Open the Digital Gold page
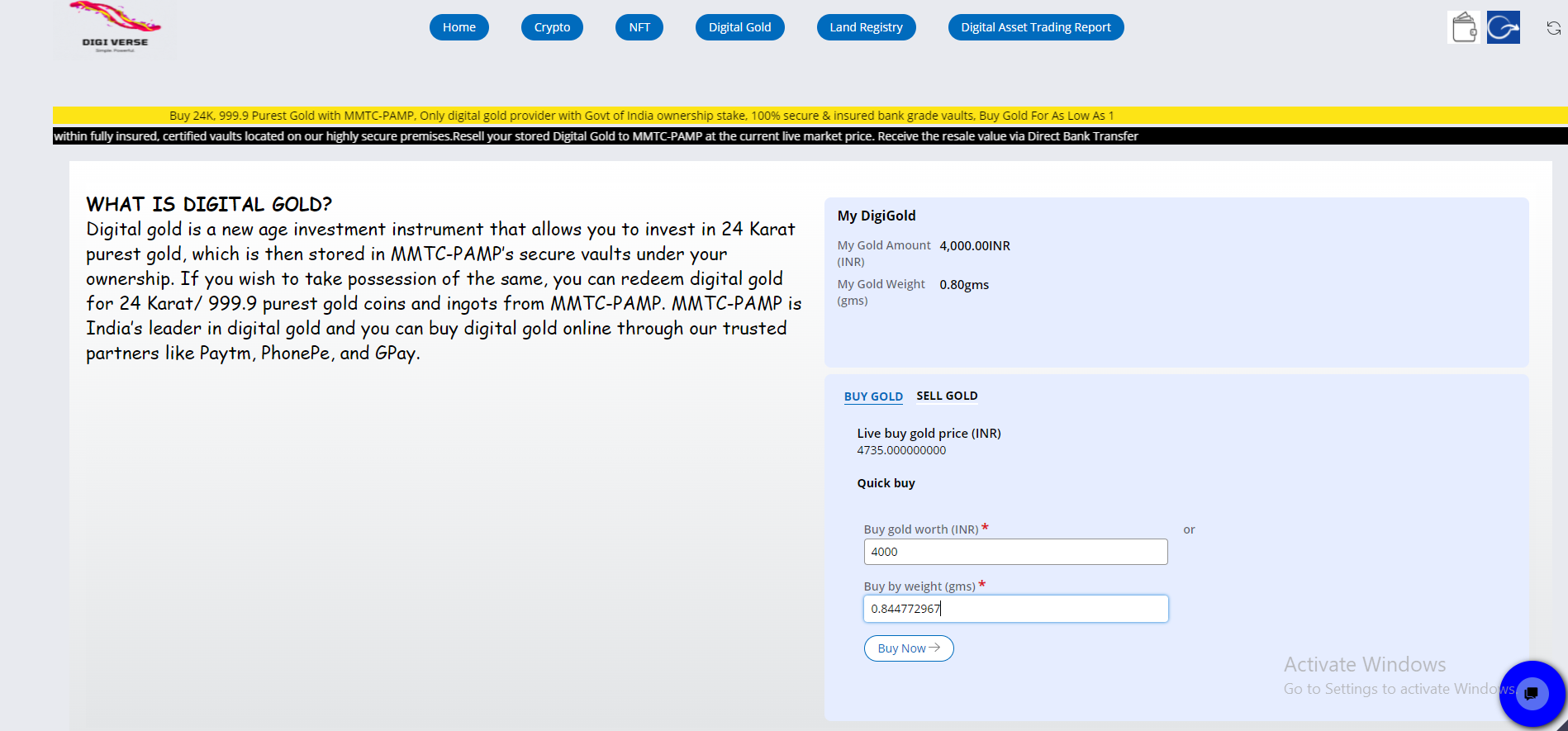The image size is (1568, 731). tap(740, 27)
